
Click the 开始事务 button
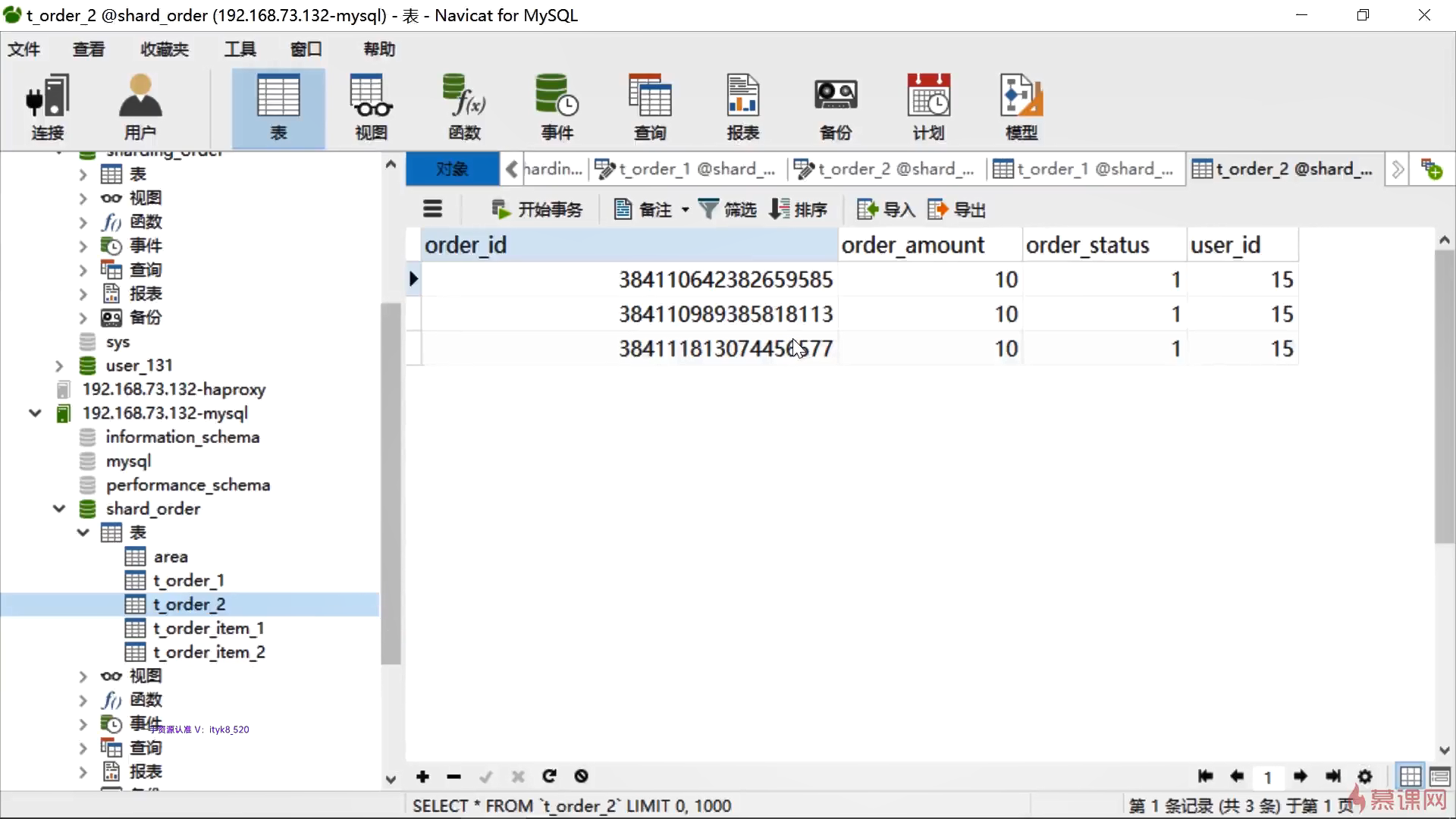coord(537,210)
